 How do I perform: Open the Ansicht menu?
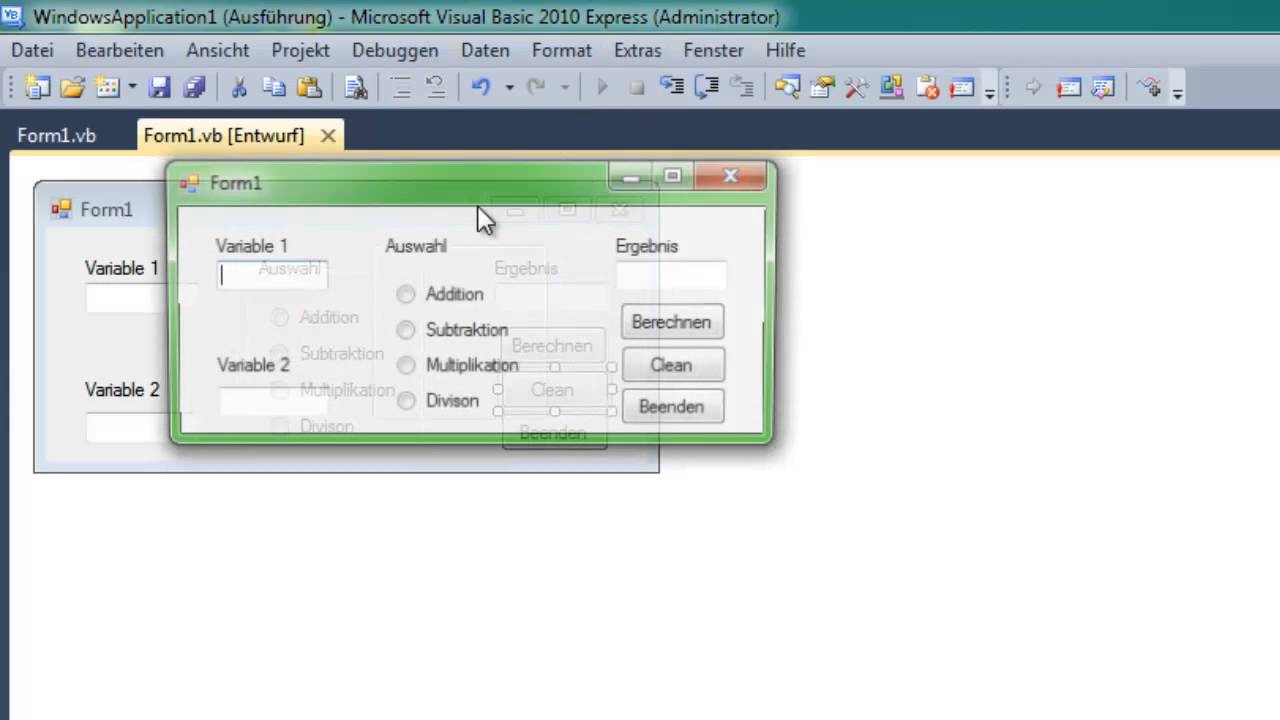[217, 50]
